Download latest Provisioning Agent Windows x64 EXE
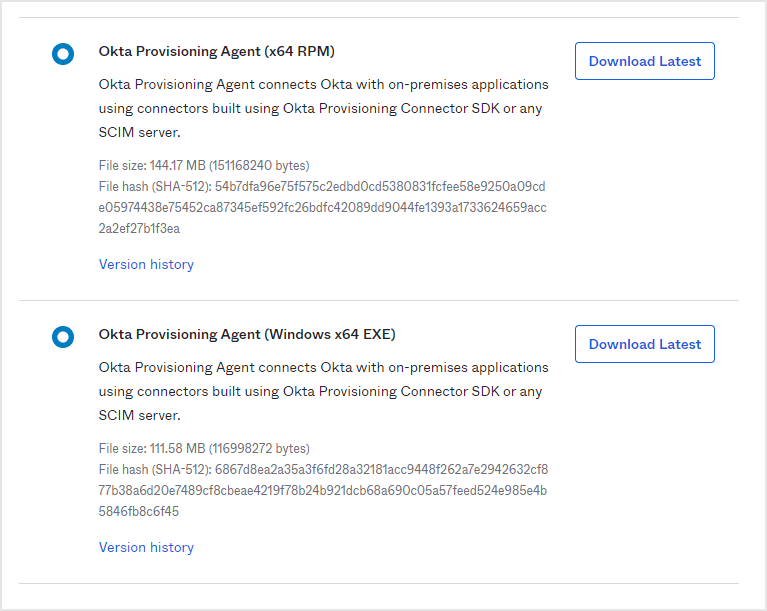 click(644, 344)
